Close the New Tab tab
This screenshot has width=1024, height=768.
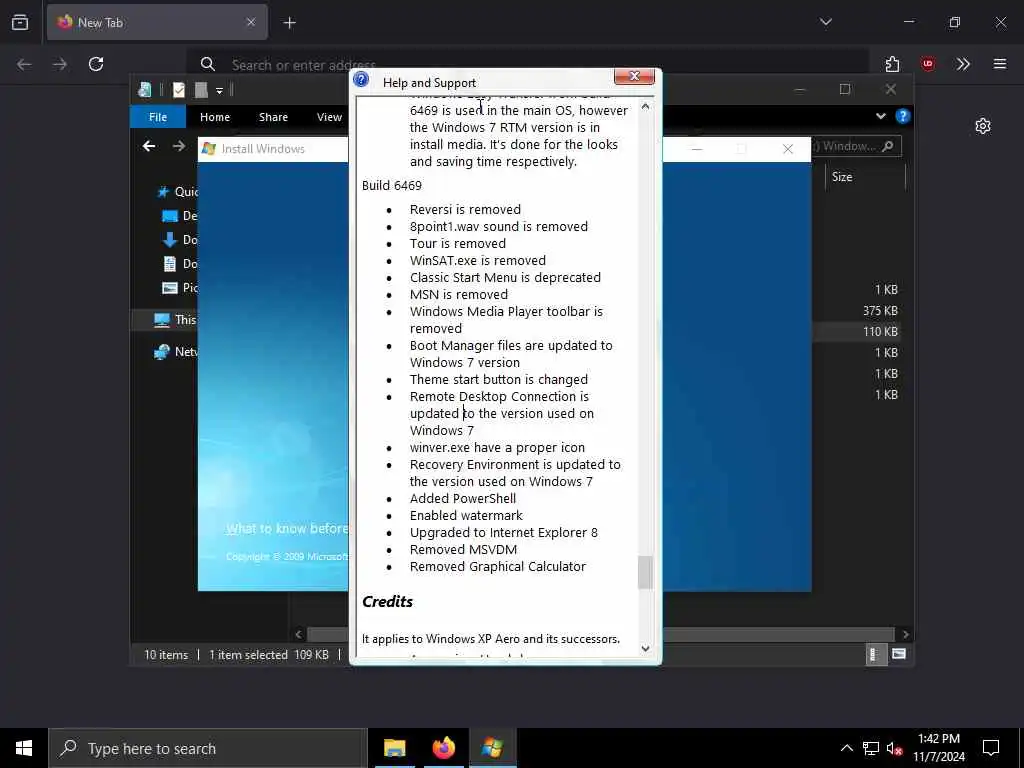click(x=251, y=22)
